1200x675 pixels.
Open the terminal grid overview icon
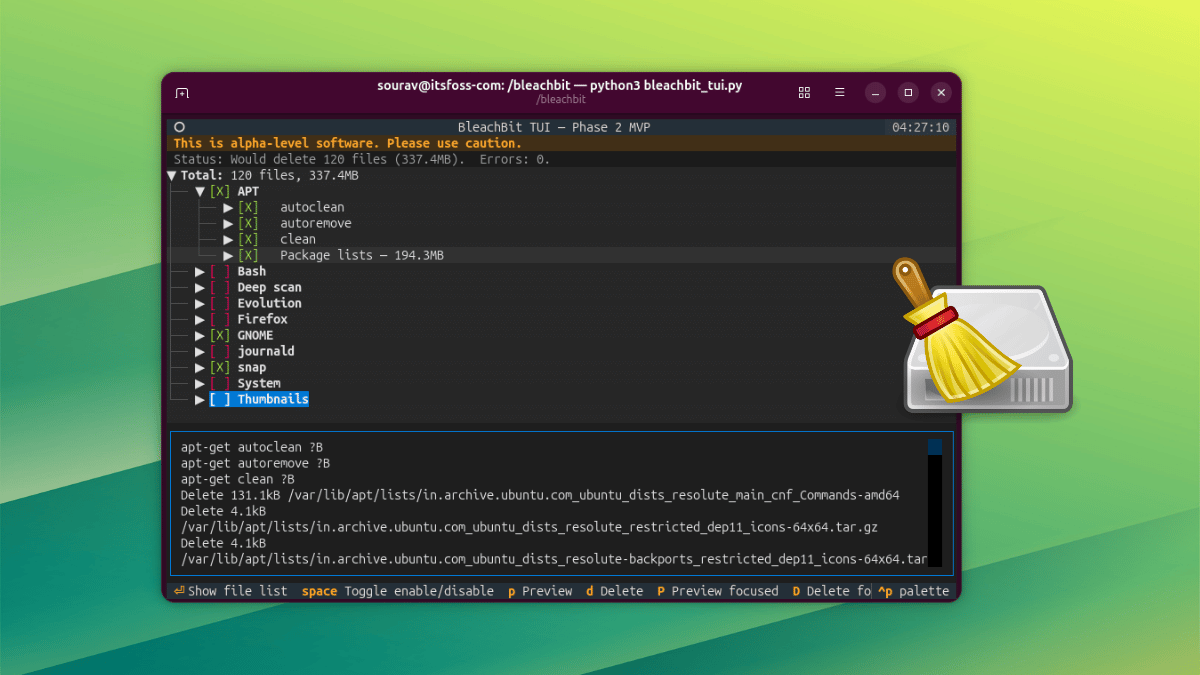click(x=804, y=92)
